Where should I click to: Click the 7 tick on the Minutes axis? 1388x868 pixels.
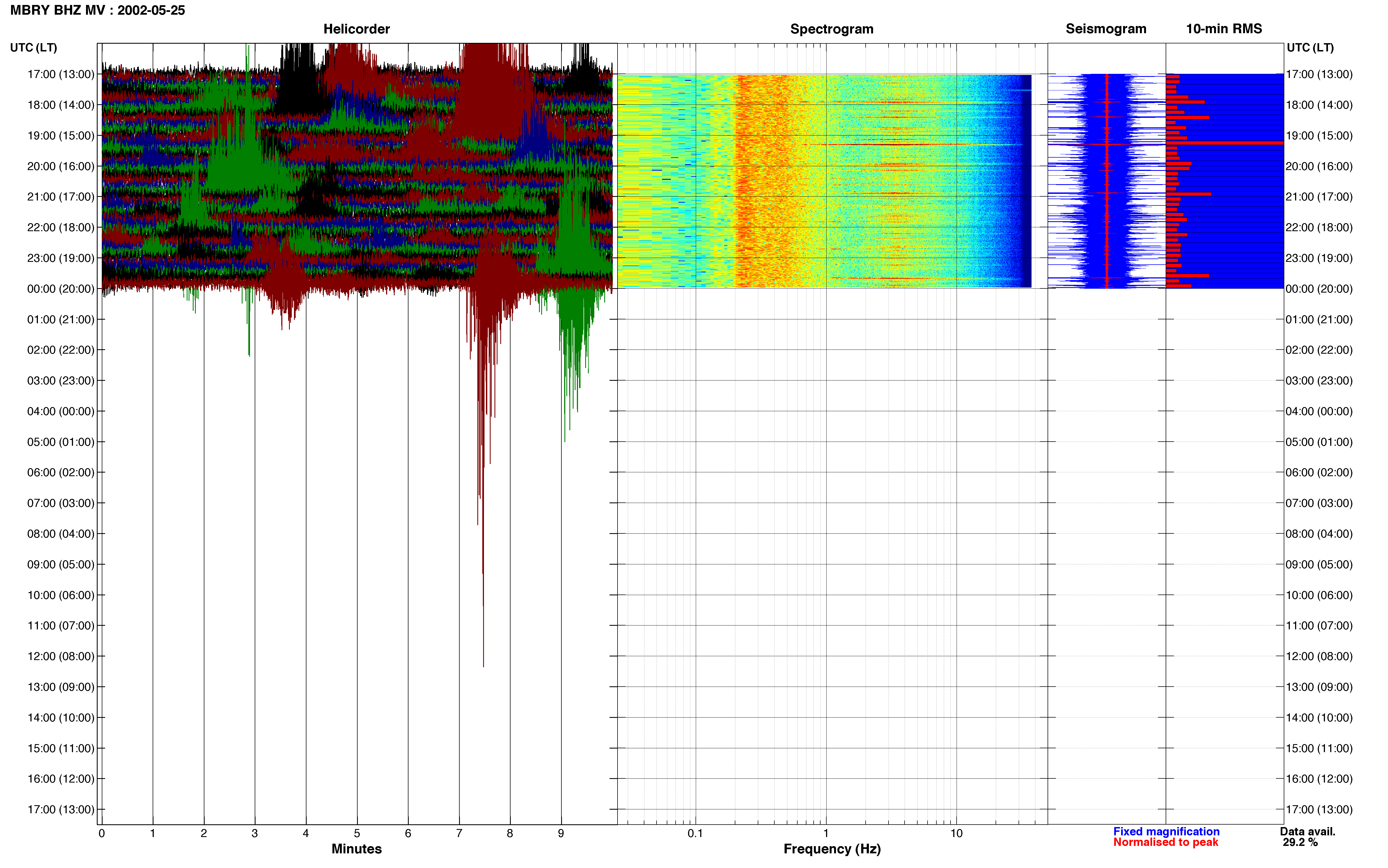(x=459, y=833)
